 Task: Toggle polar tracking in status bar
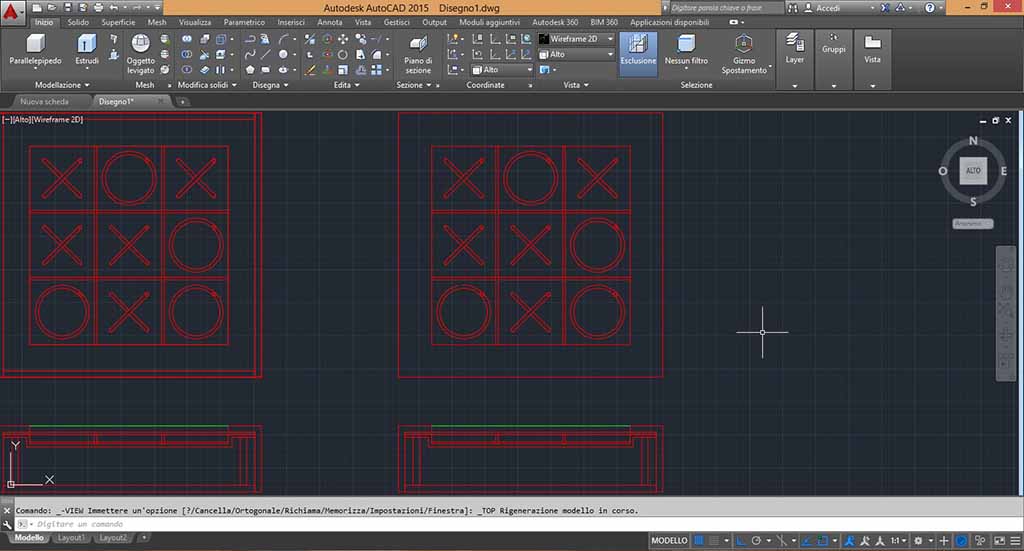[x=756, y=541]
